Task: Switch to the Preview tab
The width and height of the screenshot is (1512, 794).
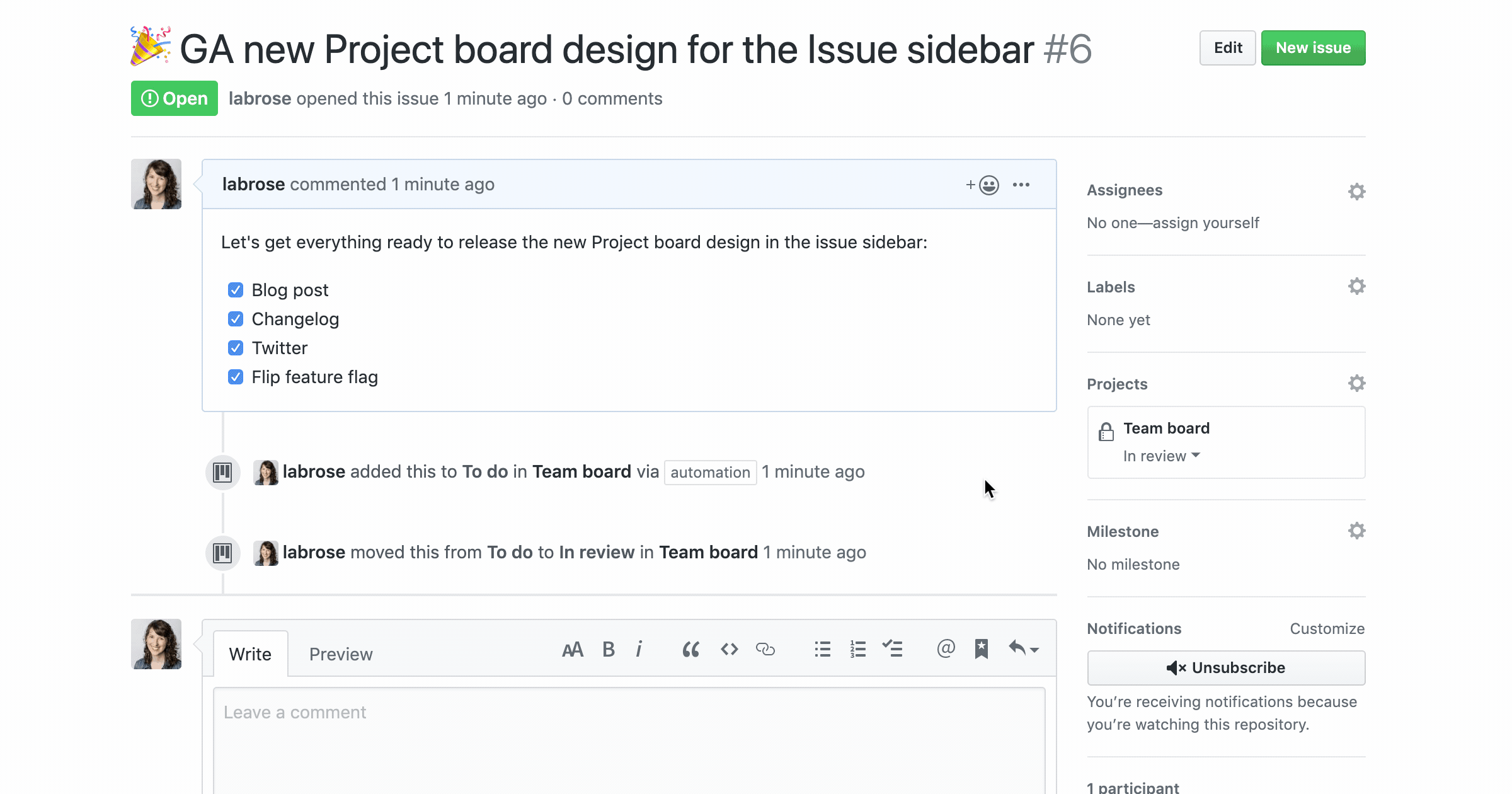Action: click(x=340, y=654)
